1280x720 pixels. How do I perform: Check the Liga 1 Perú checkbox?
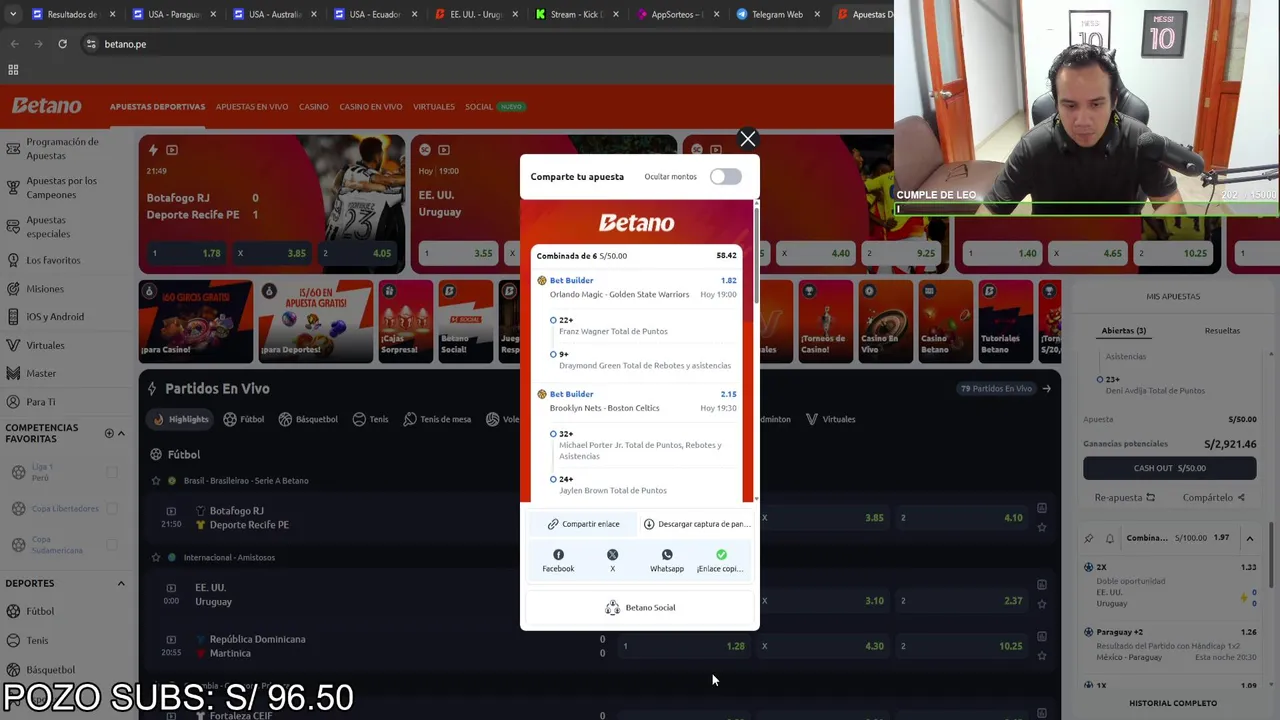112,472
